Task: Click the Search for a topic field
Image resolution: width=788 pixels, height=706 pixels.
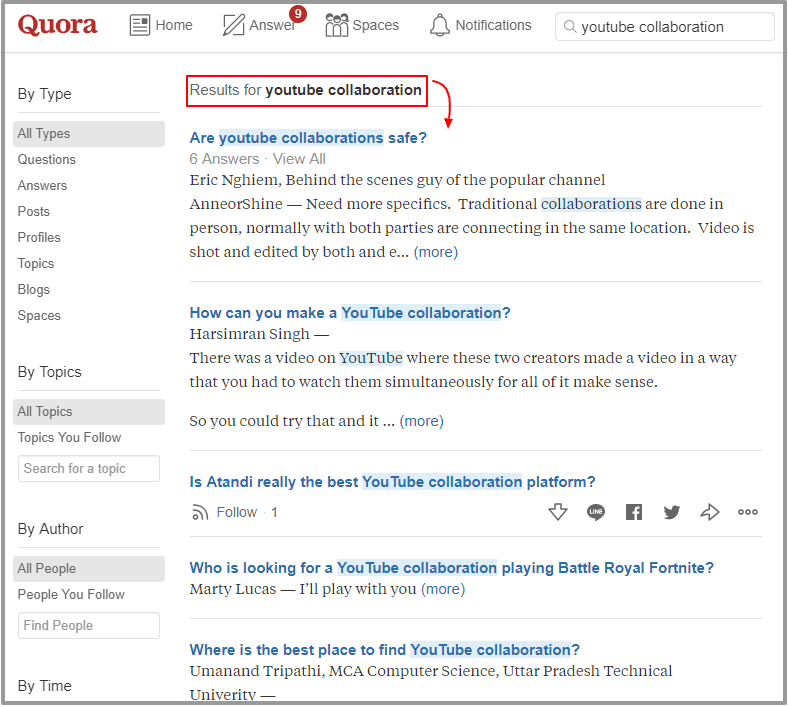Action: pos(89,468)
